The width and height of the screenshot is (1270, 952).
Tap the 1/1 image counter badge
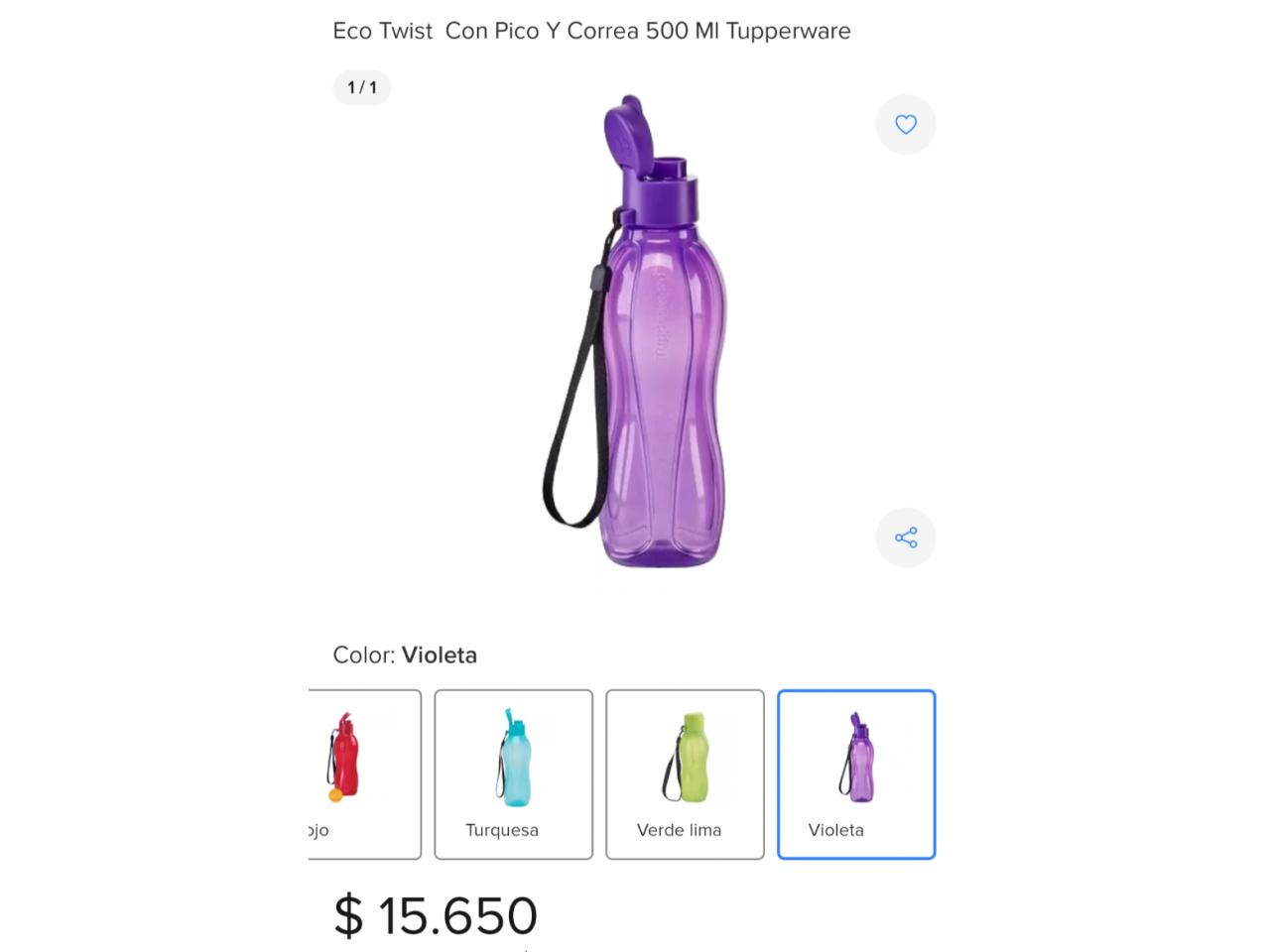tap(362, 87)
